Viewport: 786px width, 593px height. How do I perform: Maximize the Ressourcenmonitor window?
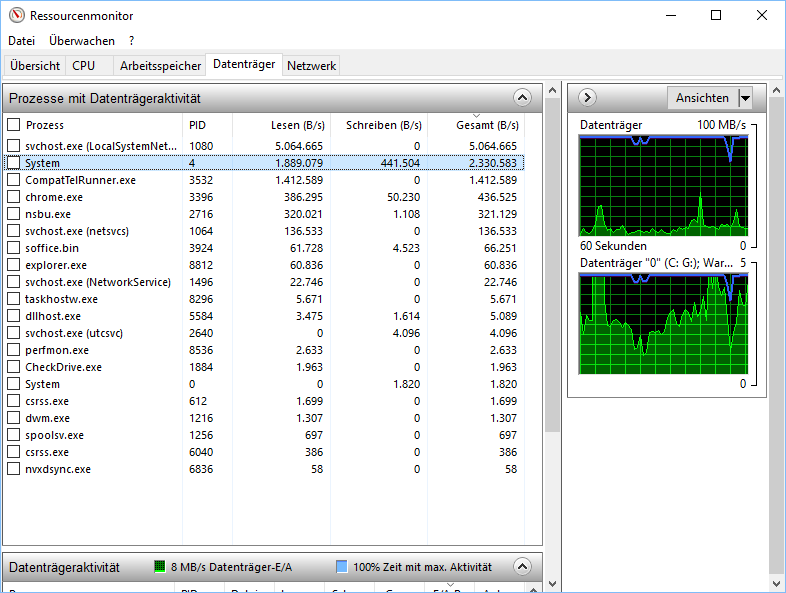click(x=716, y=16)
